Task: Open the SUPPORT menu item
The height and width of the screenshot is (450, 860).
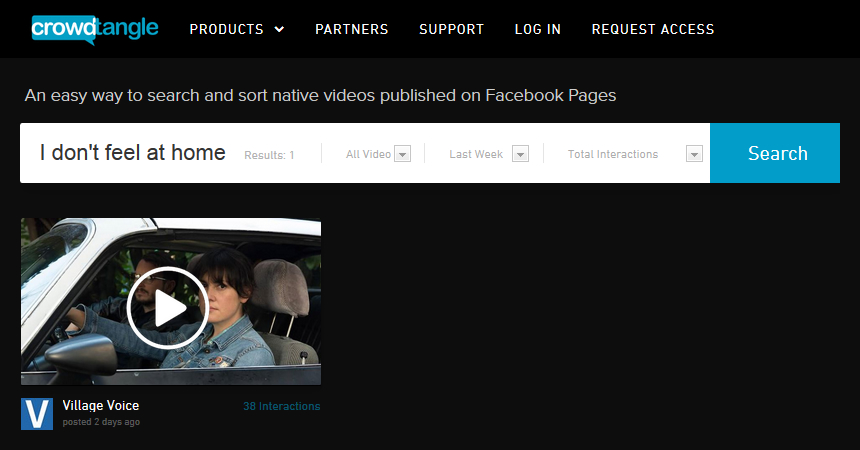Action: pos(451,29)
